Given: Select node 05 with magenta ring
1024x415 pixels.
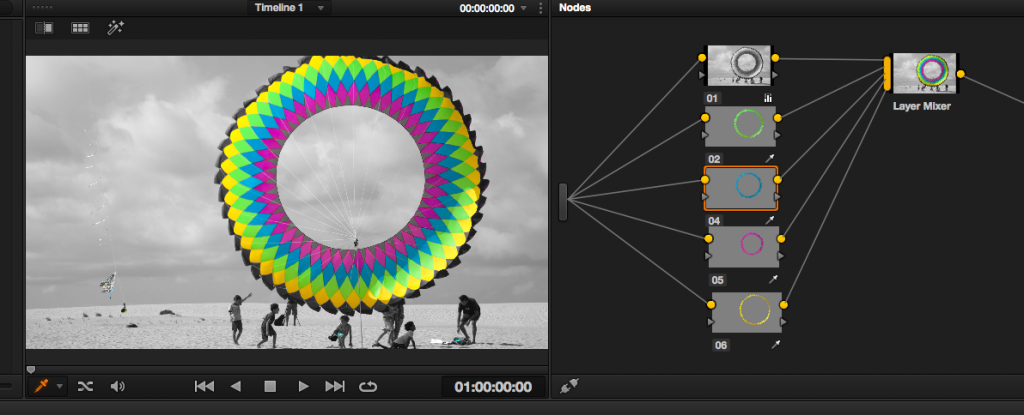Looking at the screenshot, I should [x=744, y=246].
